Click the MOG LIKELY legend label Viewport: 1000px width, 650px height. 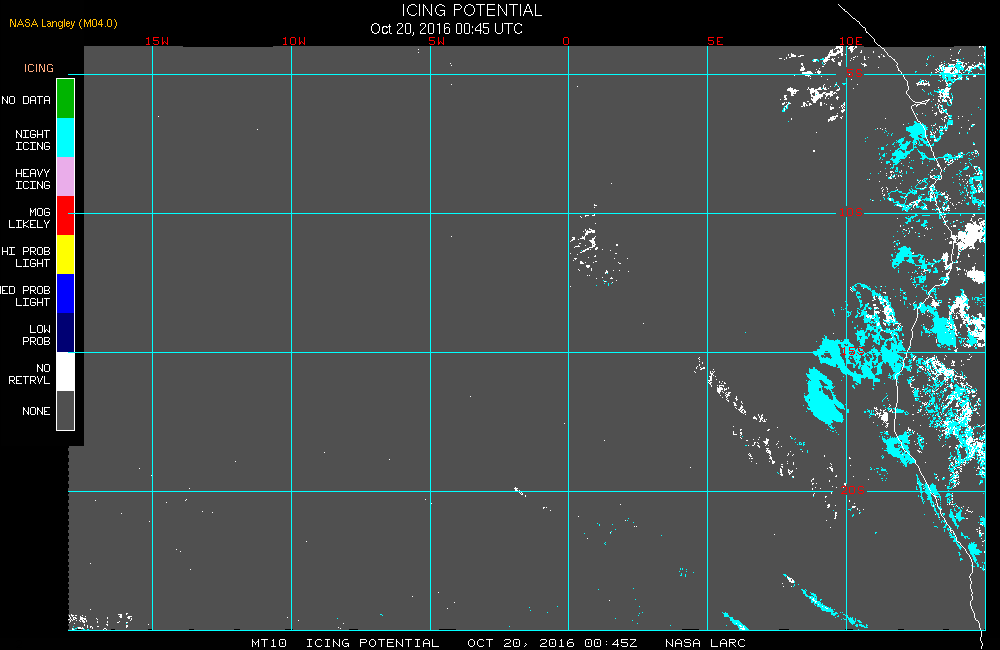pyautogui.click(x=29, y=218)
